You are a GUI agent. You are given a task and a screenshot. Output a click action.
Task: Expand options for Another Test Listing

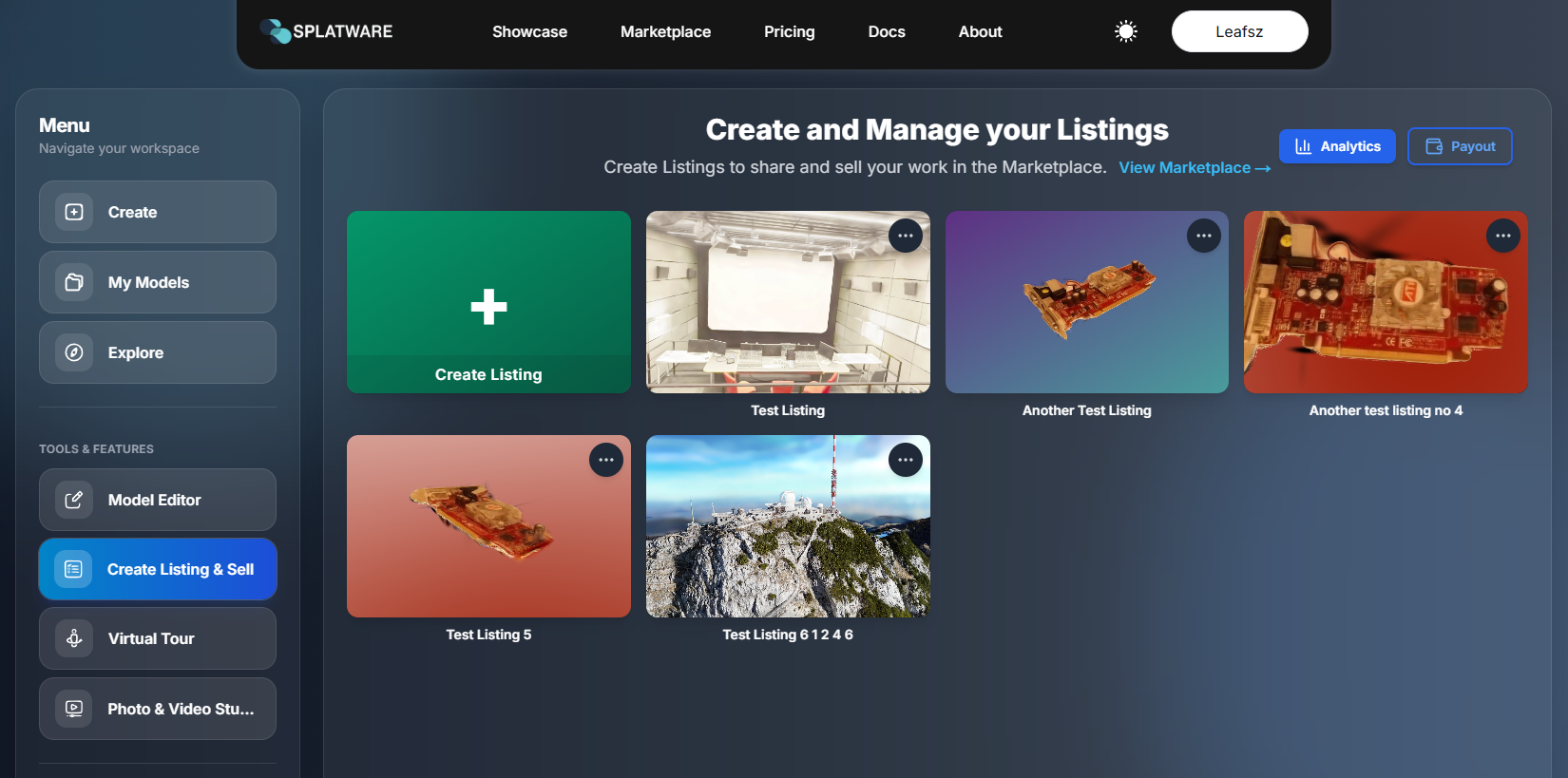click(1203, 236)
